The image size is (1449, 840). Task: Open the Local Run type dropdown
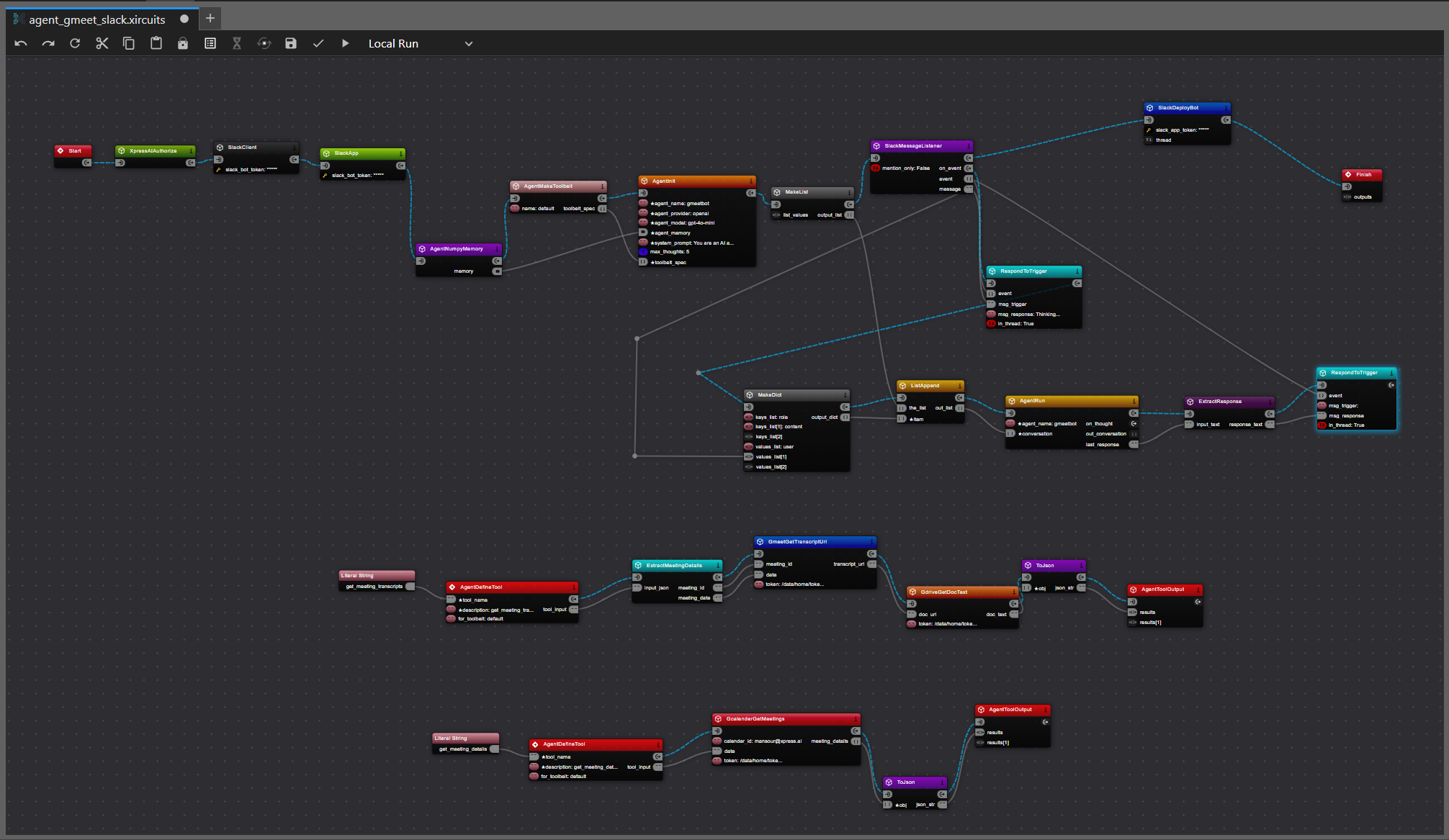[x=421, y=43]
